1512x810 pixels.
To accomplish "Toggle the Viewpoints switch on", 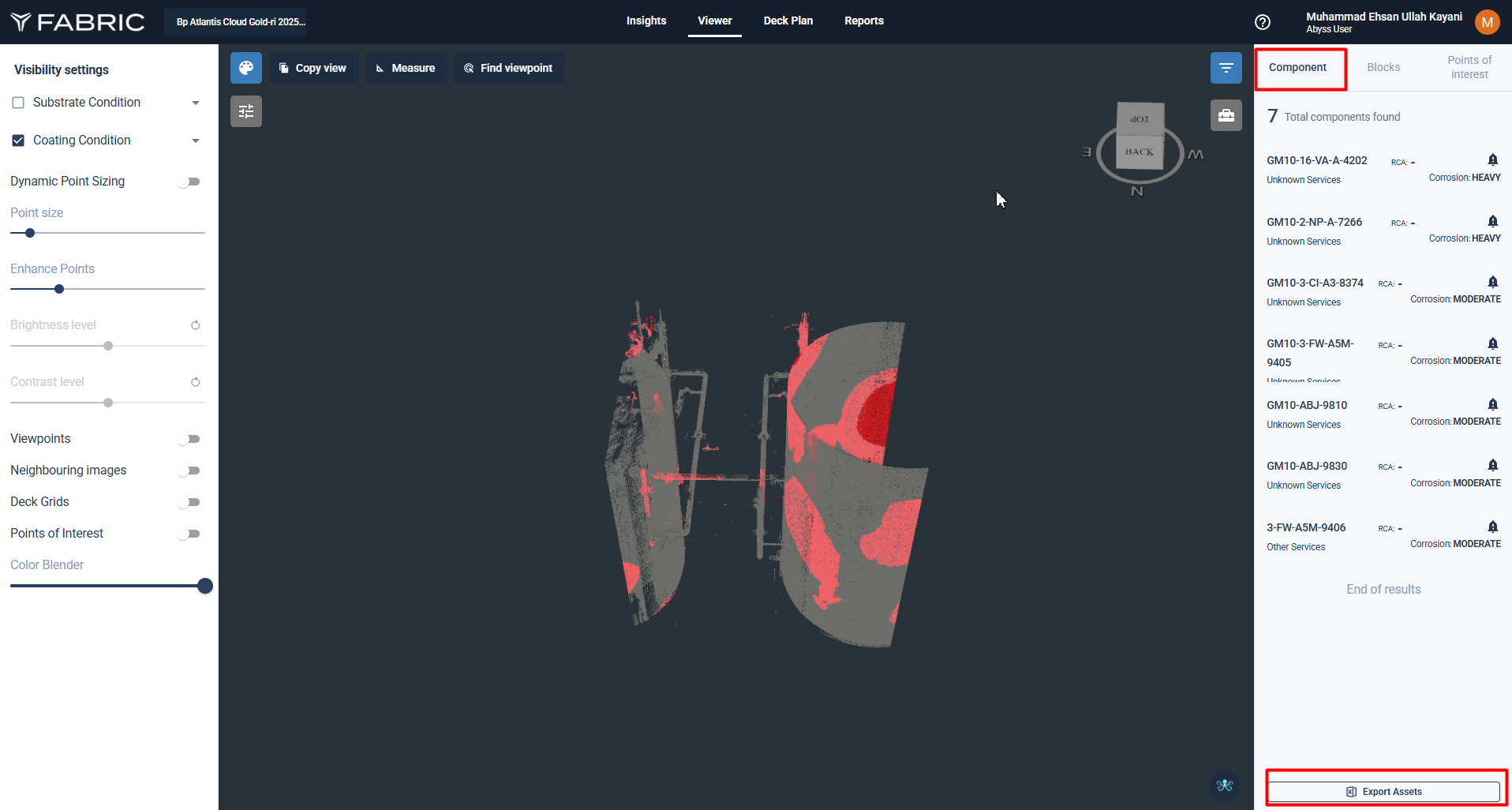I will tap(189, 439).
